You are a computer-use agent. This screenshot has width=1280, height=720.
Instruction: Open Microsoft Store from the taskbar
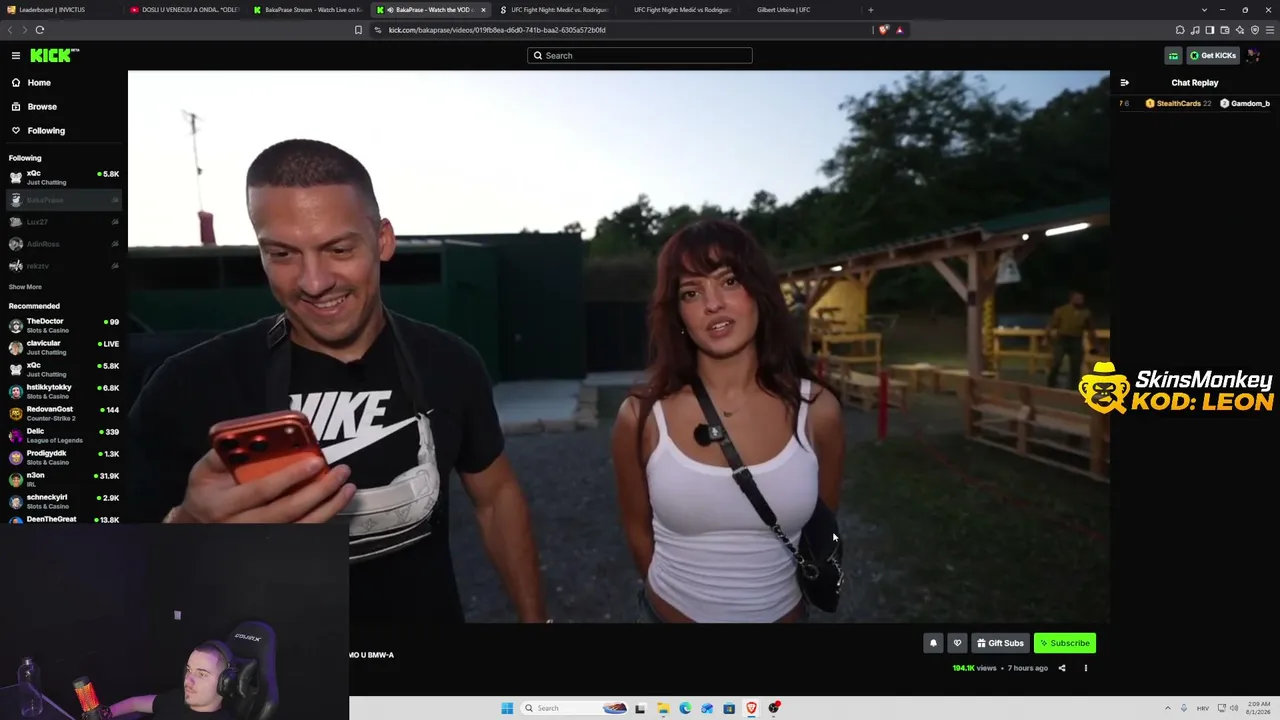[x=729, y=708]
